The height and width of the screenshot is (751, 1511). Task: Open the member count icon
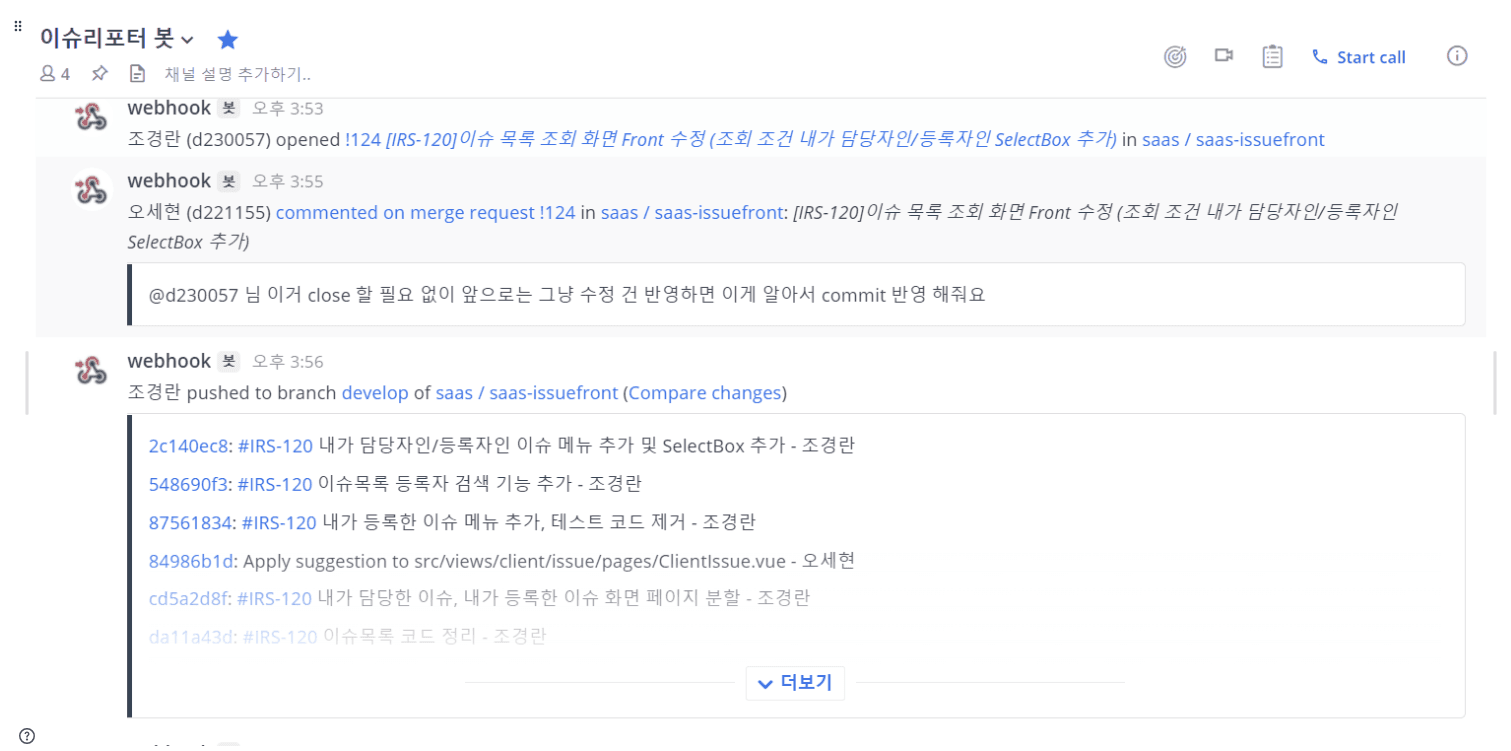tap(54, 73)
